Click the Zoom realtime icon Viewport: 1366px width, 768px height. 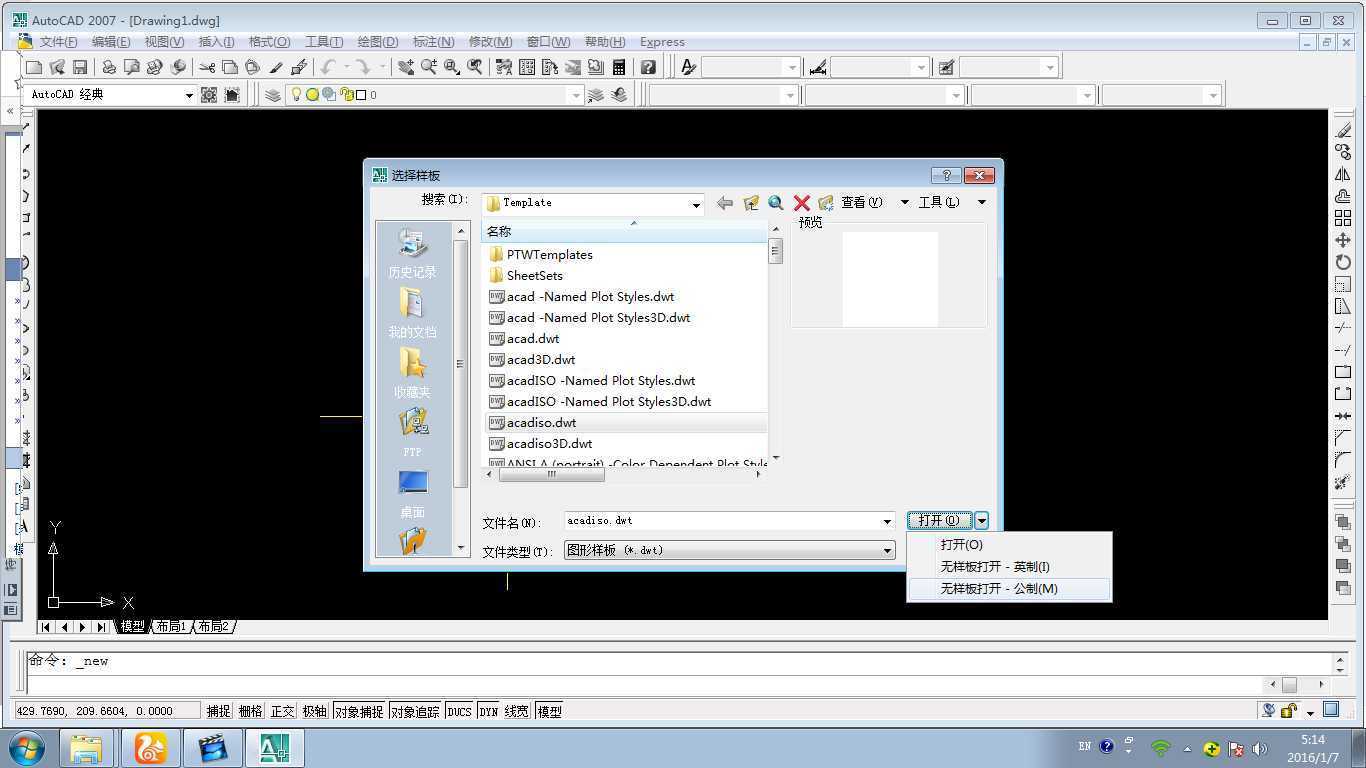(429, 67)
